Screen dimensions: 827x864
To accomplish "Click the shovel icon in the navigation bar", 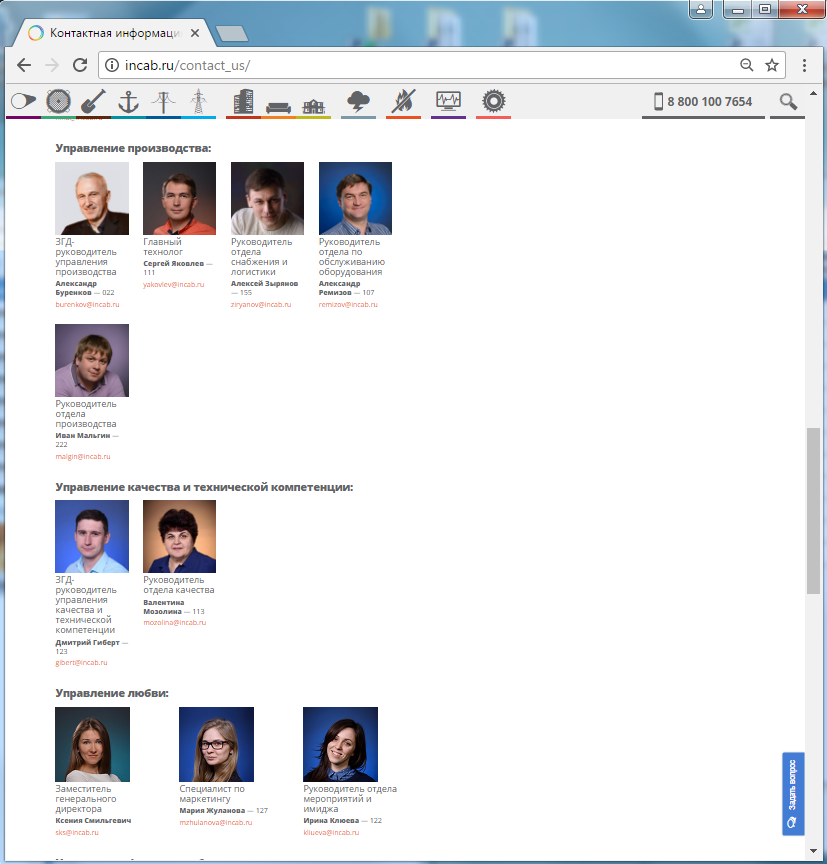I will pos(93,101).
